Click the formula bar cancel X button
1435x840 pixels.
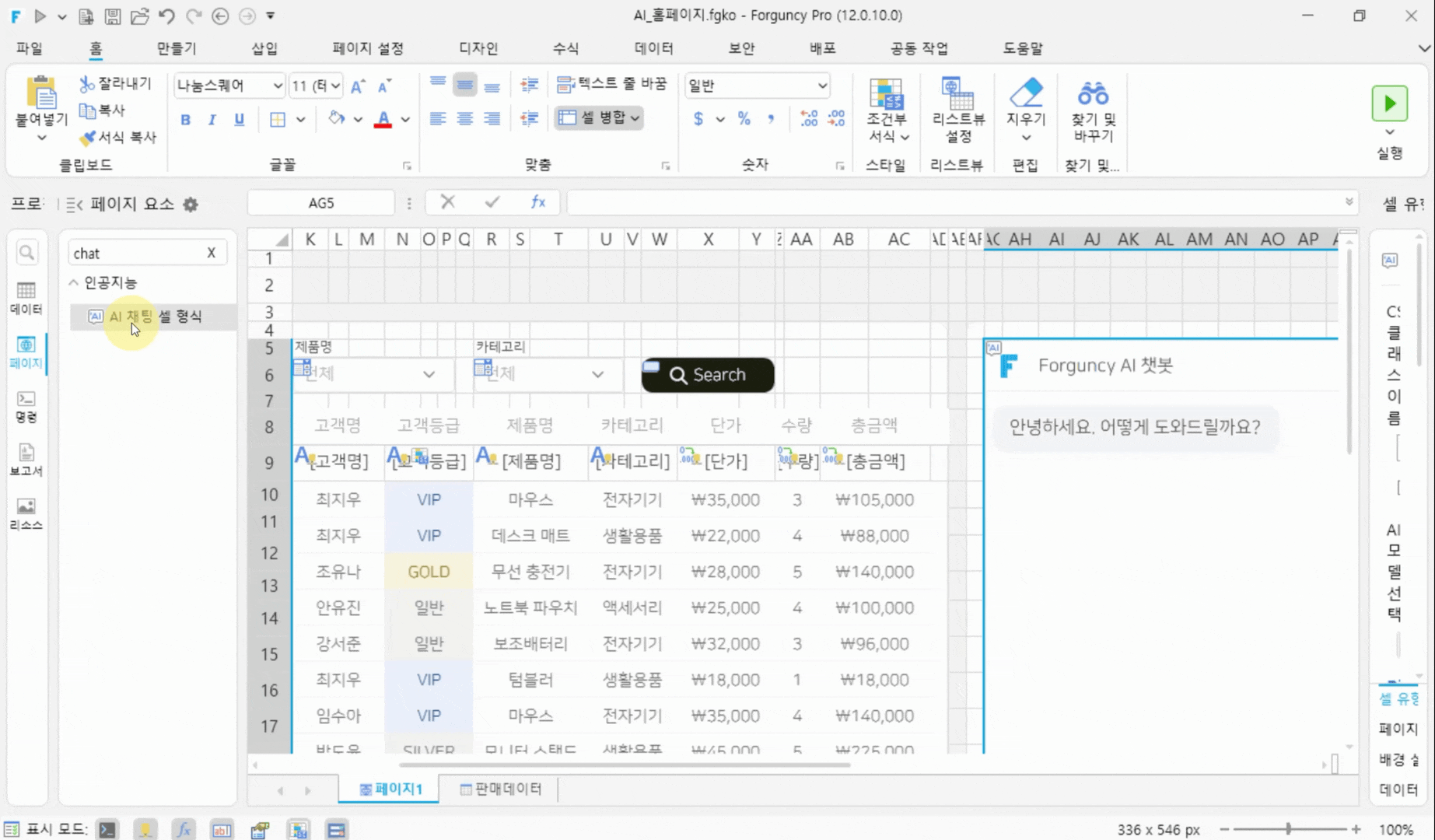(x=447, y=202)
